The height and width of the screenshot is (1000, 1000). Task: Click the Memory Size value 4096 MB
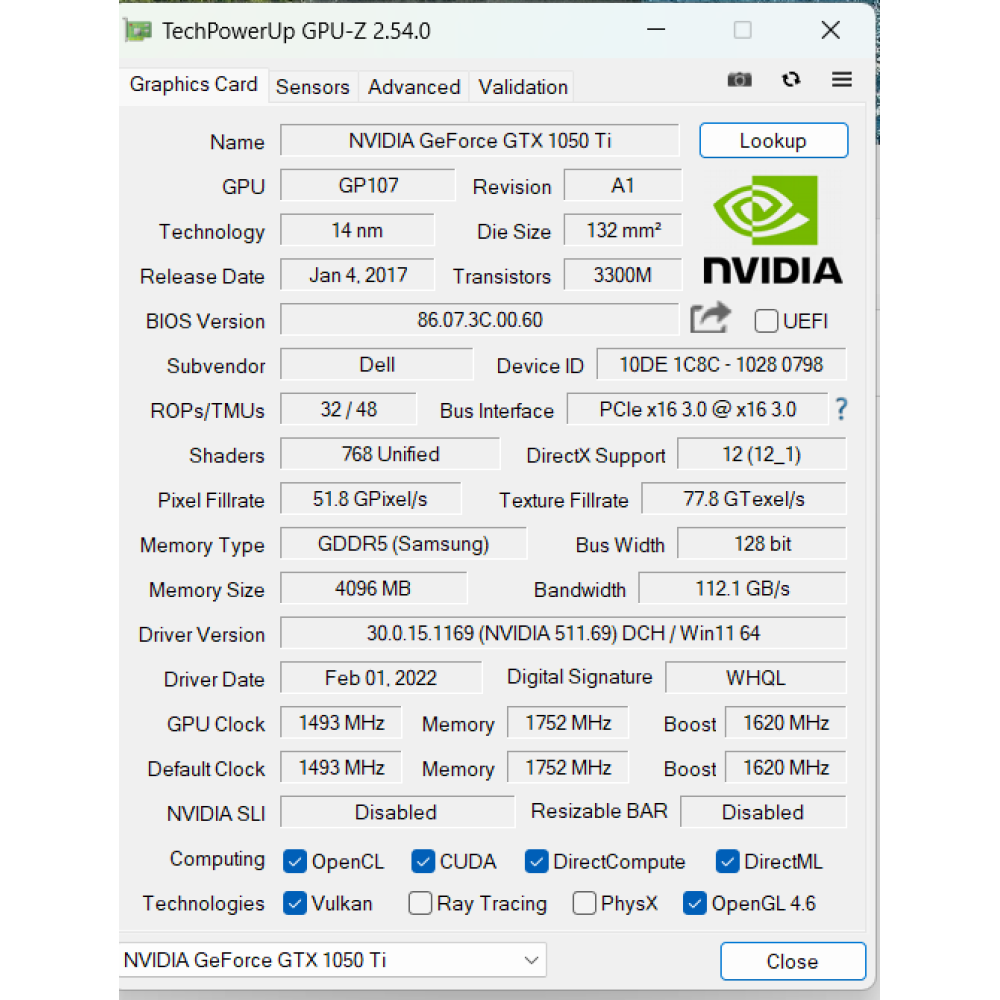click(x=374, y=588)
